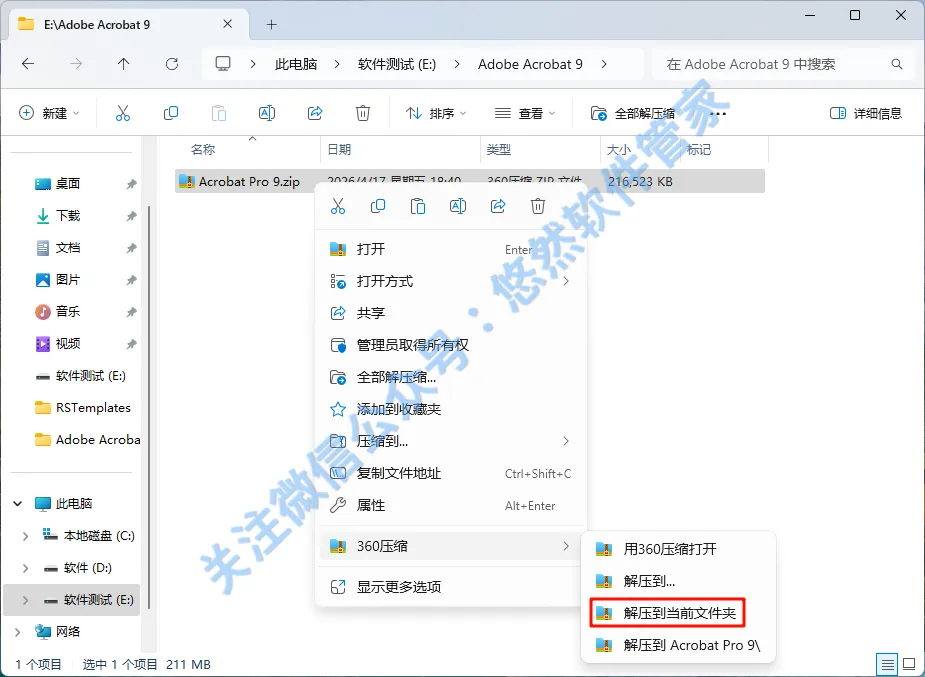Click the search magnifier icon
925x677 pixels.
coord(897,64)
